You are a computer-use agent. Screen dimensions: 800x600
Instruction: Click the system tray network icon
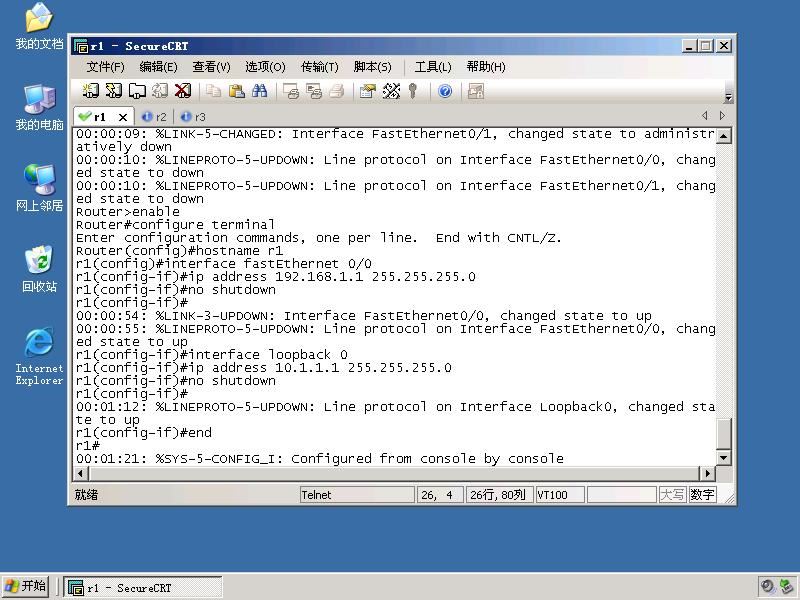786,587
